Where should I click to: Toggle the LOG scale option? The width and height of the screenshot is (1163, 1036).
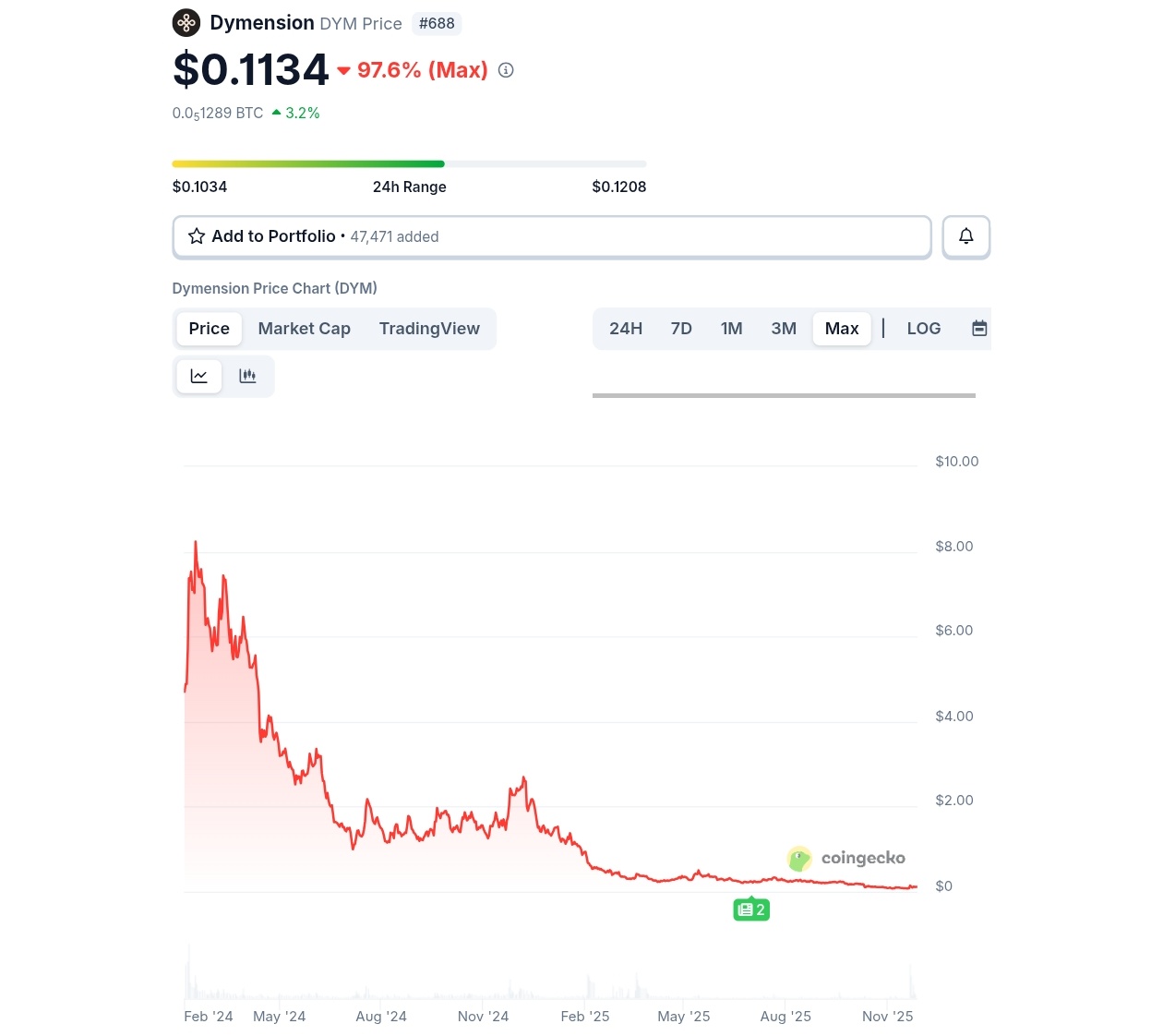coord(924,329)
